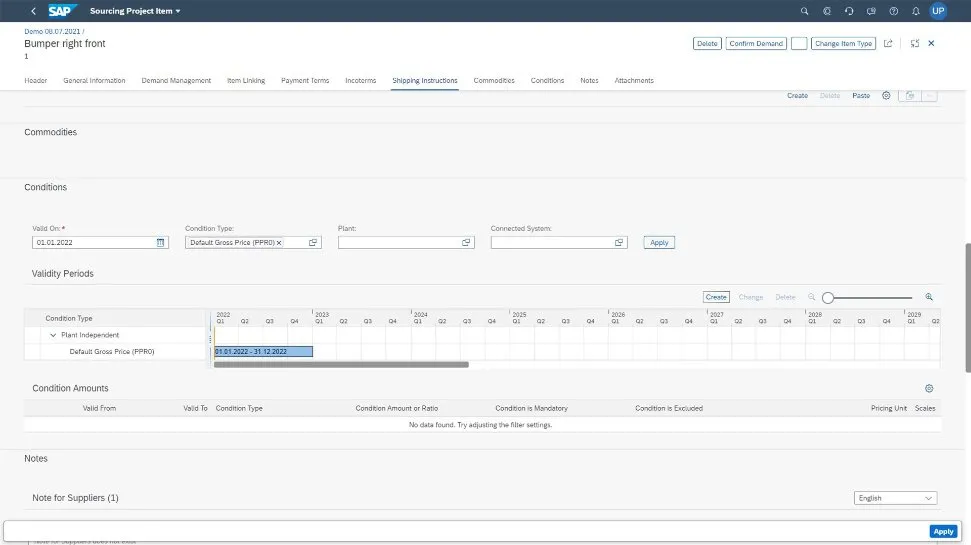This screenshot has width=971, height=545.
Task: Click the zoom in icon for the timeline
Action: (929, 297)
